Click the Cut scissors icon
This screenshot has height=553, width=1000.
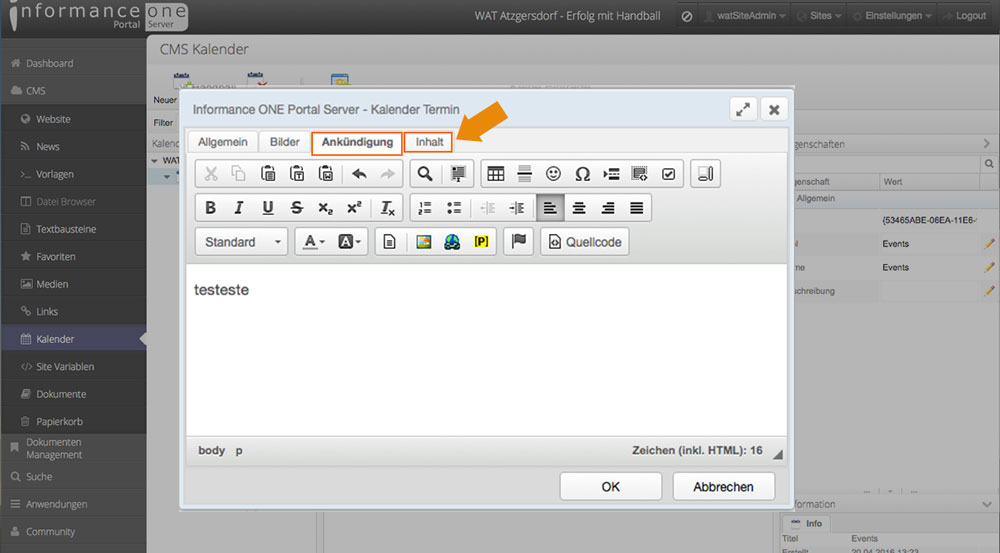coord(211,173)
